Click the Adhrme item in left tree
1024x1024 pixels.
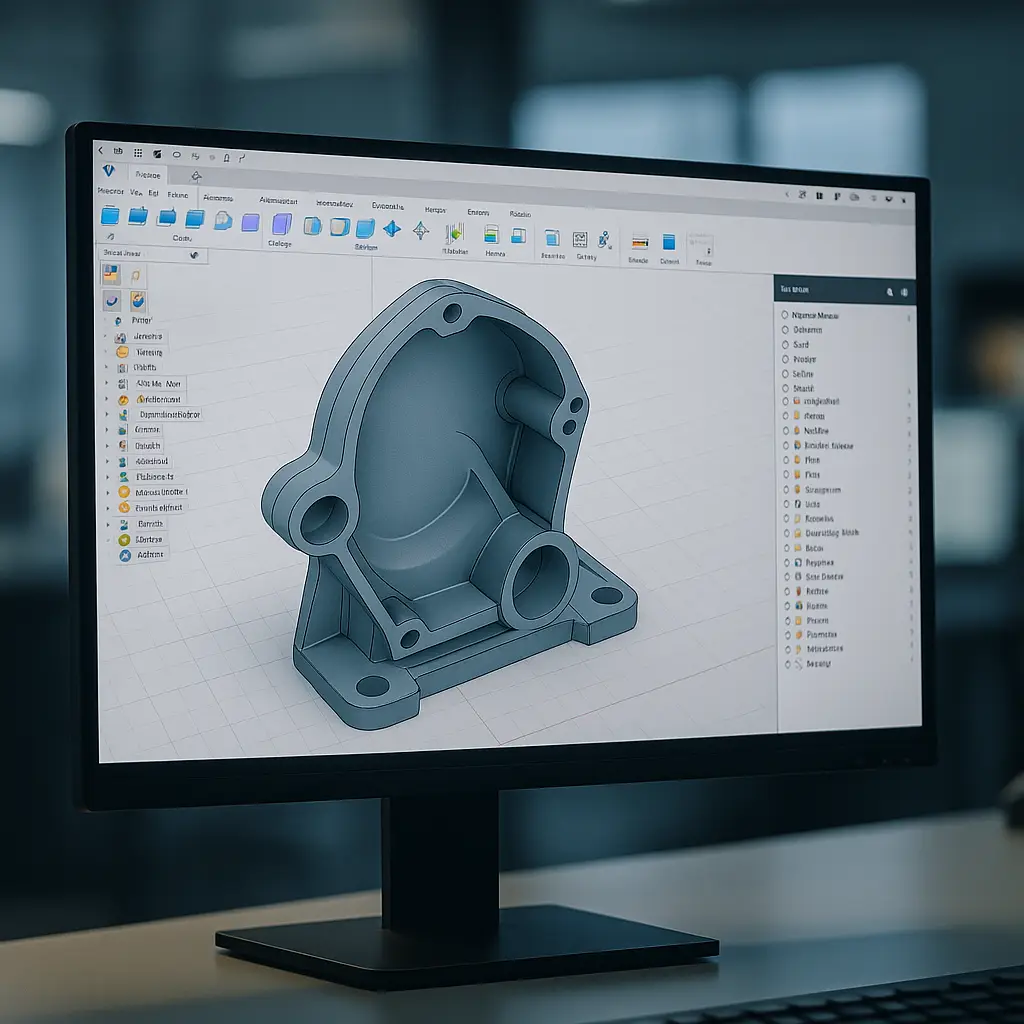[150, 554]
